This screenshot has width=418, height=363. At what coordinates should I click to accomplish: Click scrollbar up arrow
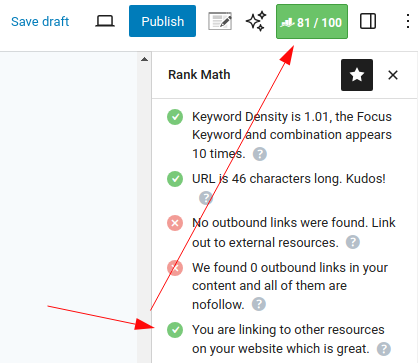144,59
